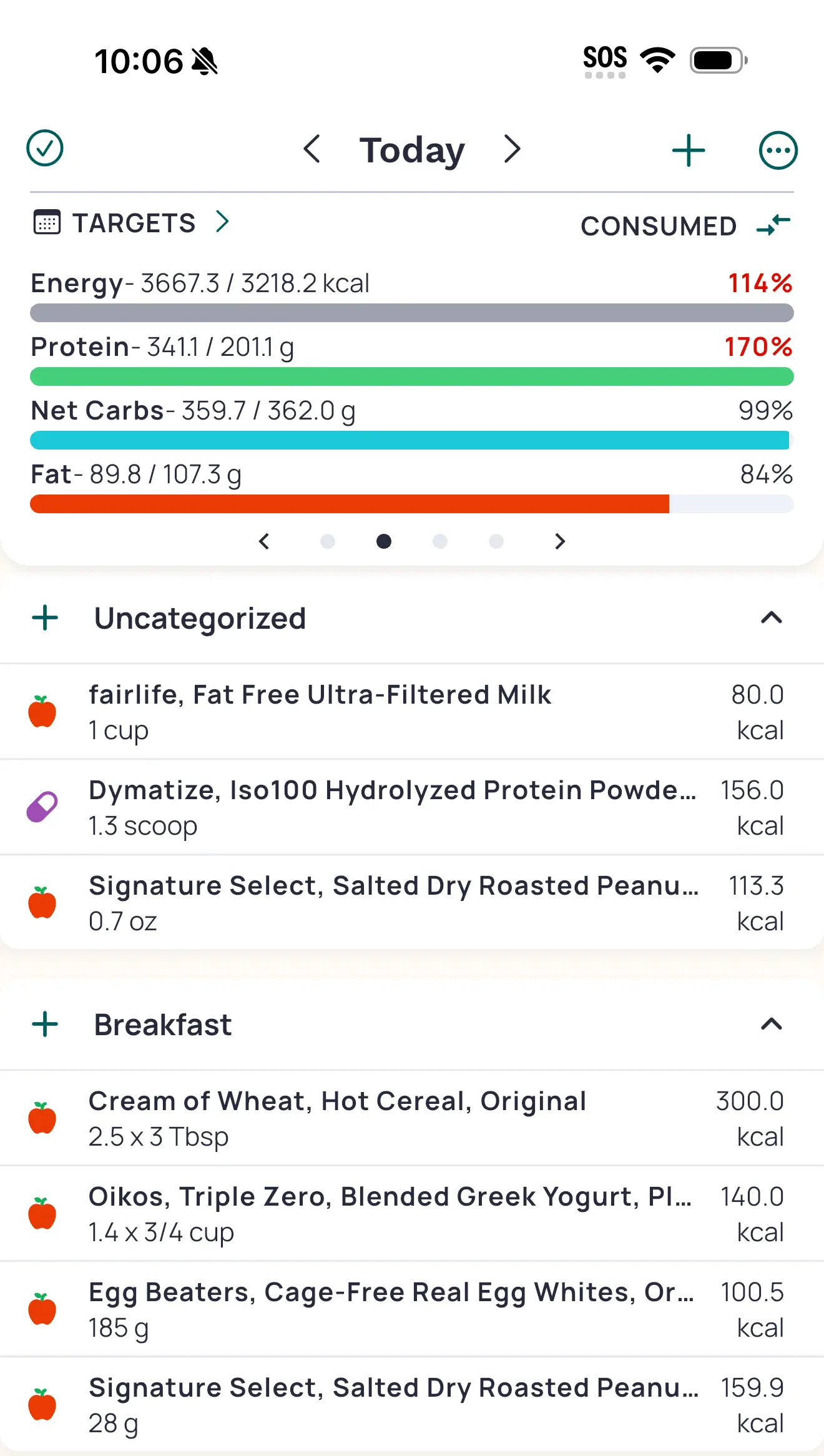
Task: Add food to Breakfast with plus icon
Action: [45, 1025]
